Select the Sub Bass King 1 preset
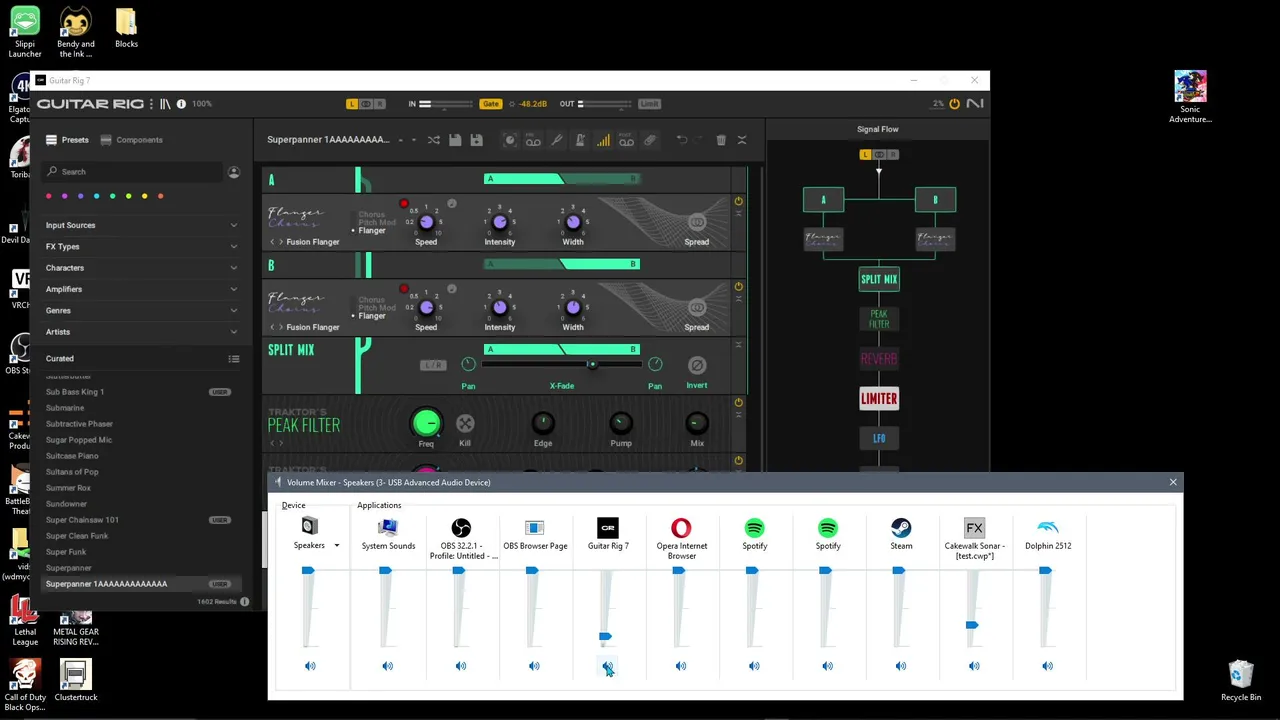 [75, 392]
